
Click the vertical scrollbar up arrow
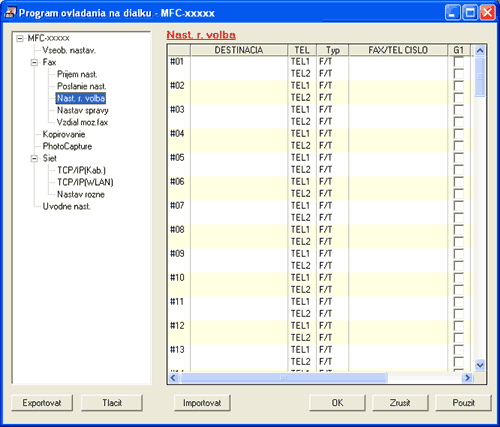point(480,50)
